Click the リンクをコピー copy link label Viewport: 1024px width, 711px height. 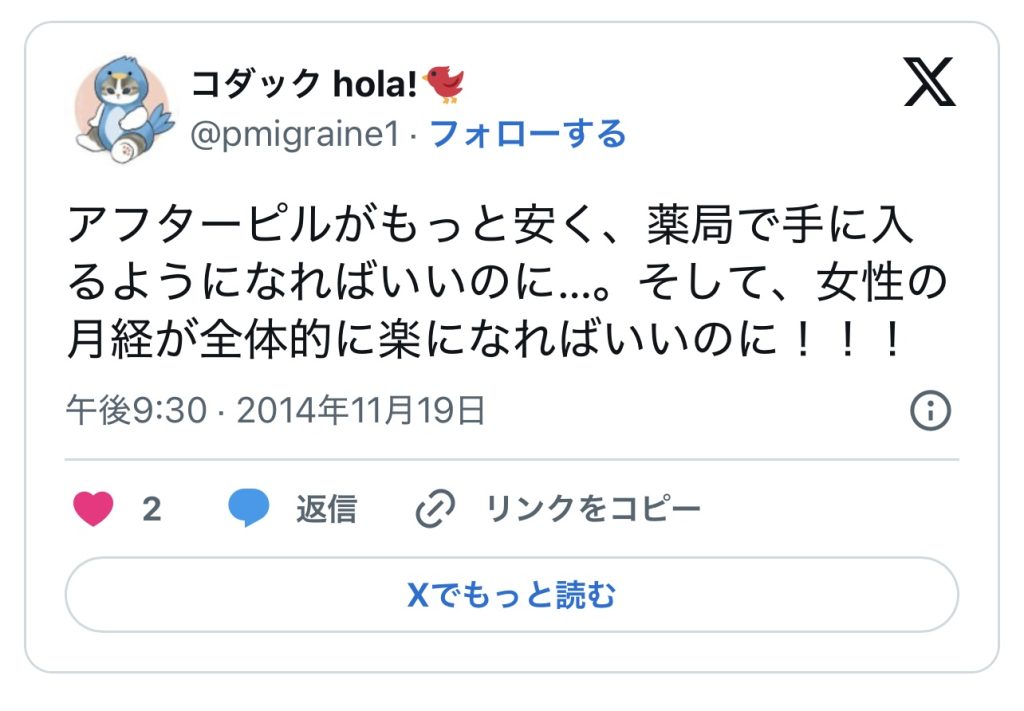coord(593,509)
